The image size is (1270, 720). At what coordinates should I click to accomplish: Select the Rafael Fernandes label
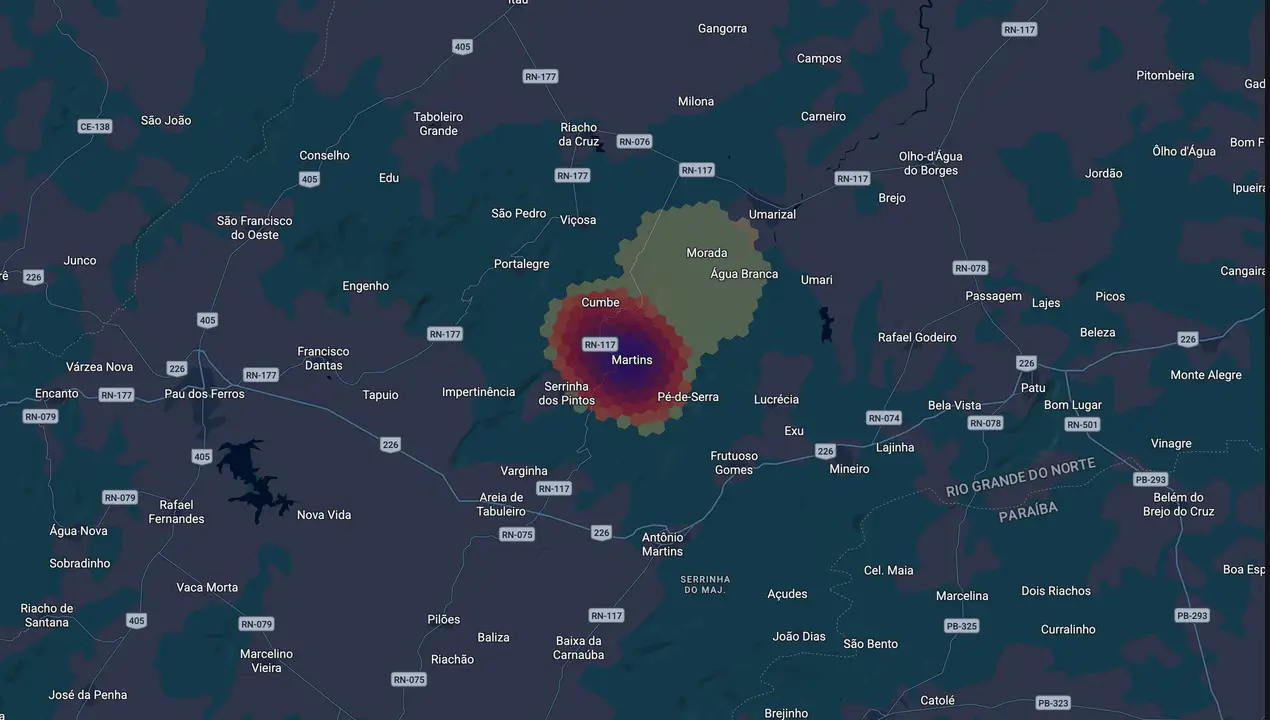point(176,512)
